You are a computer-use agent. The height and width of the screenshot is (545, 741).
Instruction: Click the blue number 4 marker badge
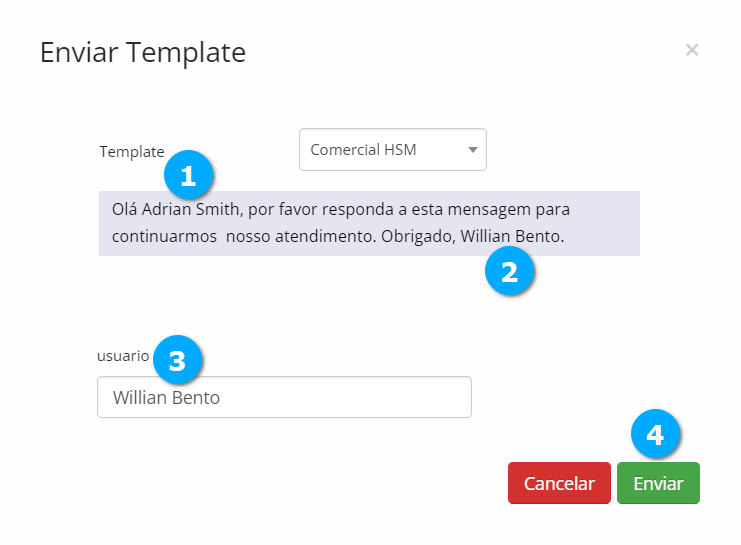[655, 435]
